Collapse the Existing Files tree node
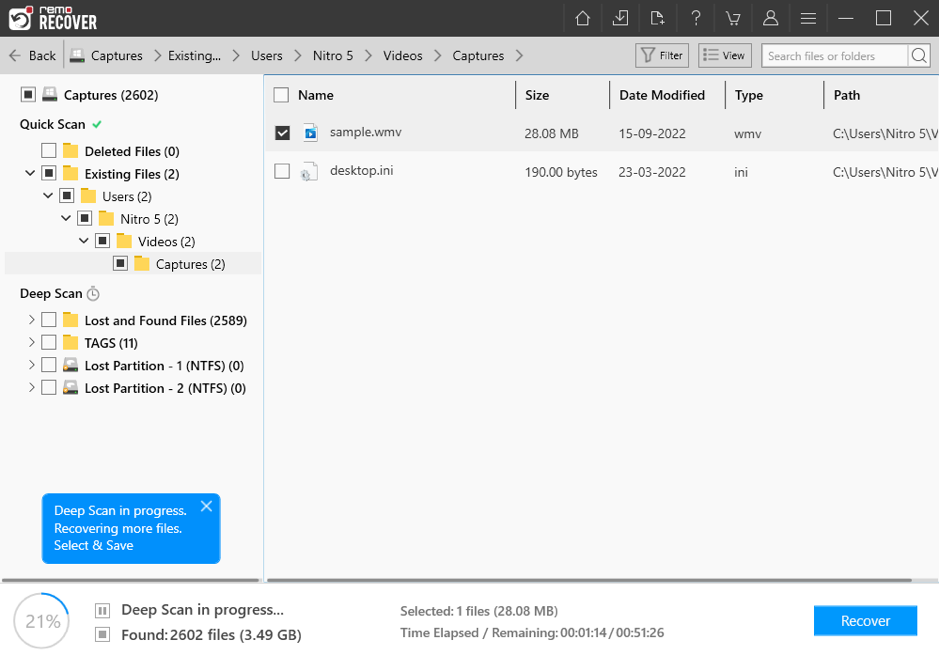The width and height of the screenshot is (939, 654). click(31, 174)
